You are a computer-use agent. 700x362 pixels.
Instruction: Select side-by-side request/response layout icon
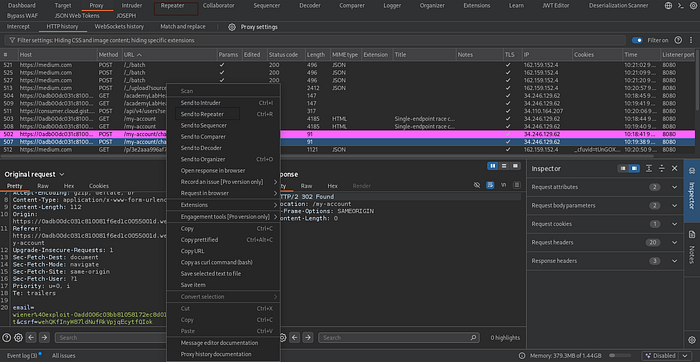click(x=492, y=166)
